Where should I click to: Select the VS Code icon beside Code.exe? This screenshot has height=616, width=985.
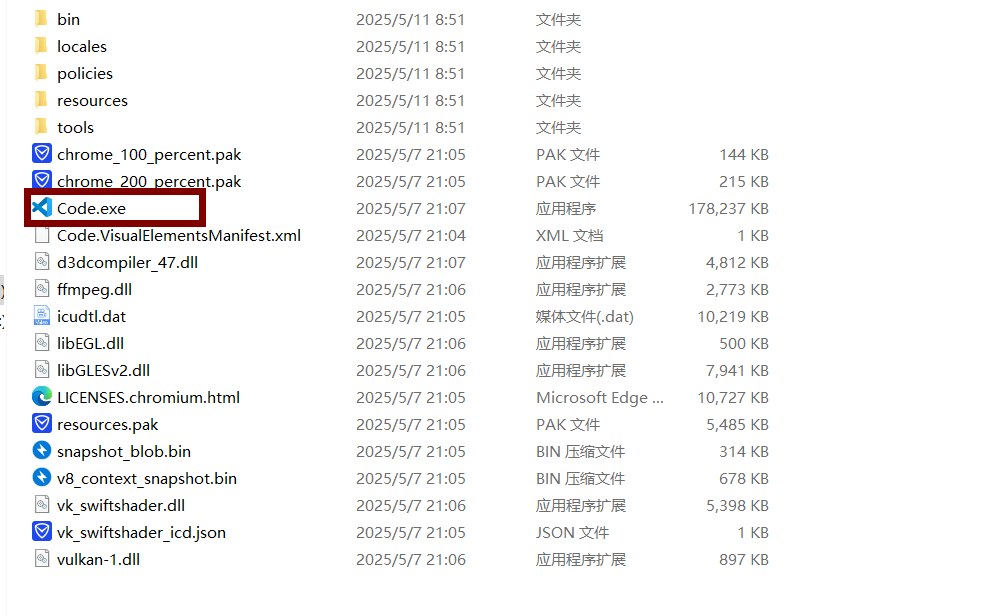pos(42,207)
